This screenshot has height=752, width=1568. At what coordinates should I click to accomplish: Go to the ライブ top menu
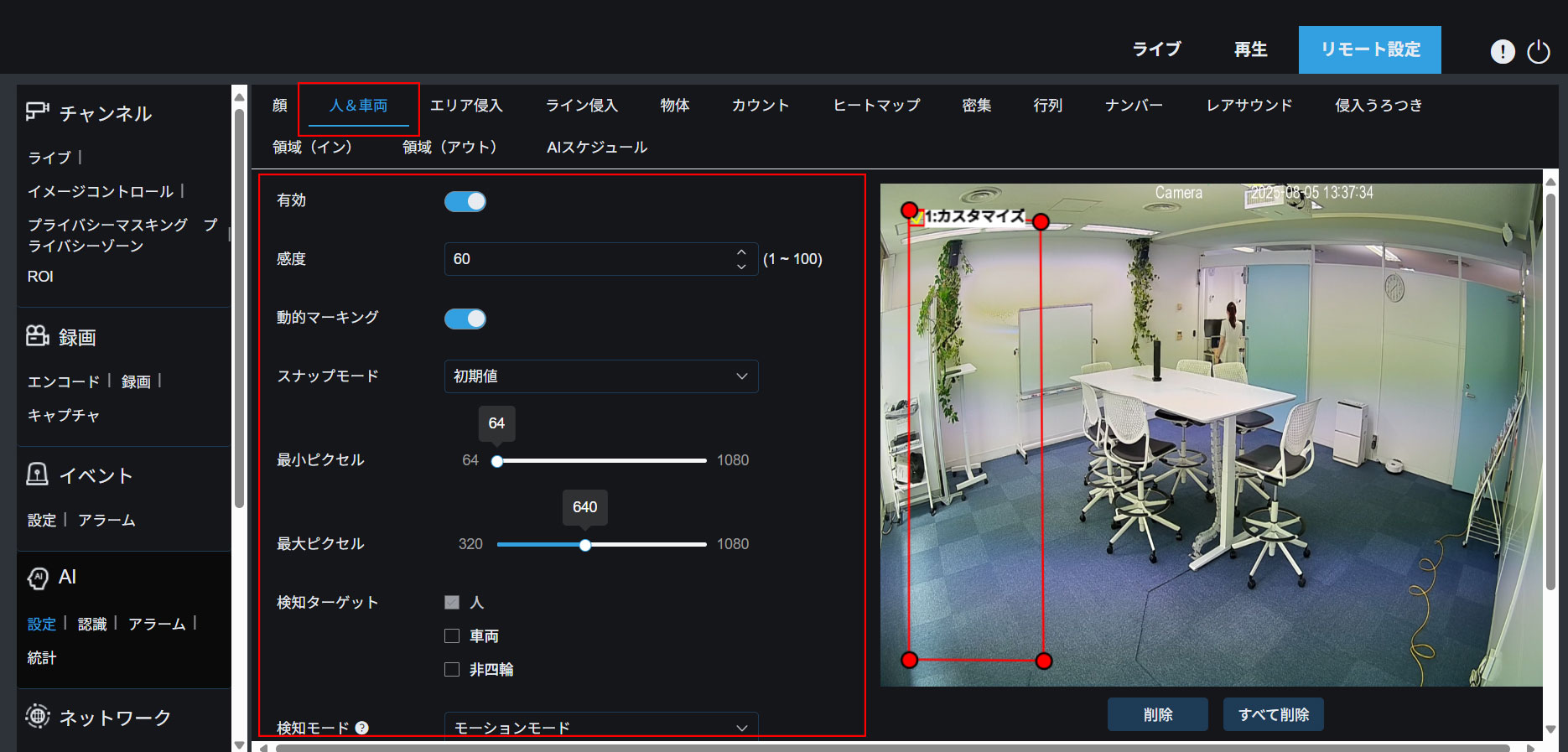1157,49
